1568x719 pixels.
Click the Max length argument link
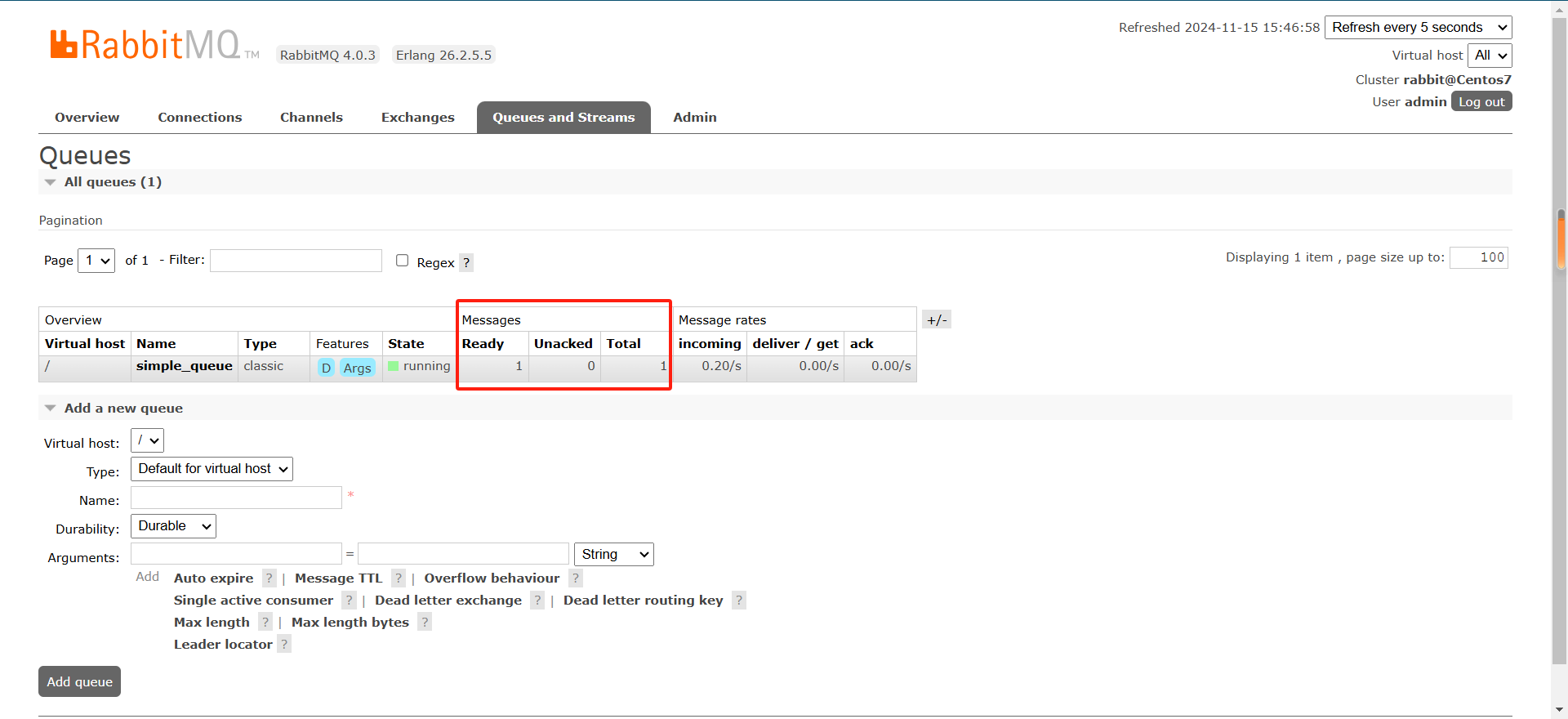(x=212, y=623)
